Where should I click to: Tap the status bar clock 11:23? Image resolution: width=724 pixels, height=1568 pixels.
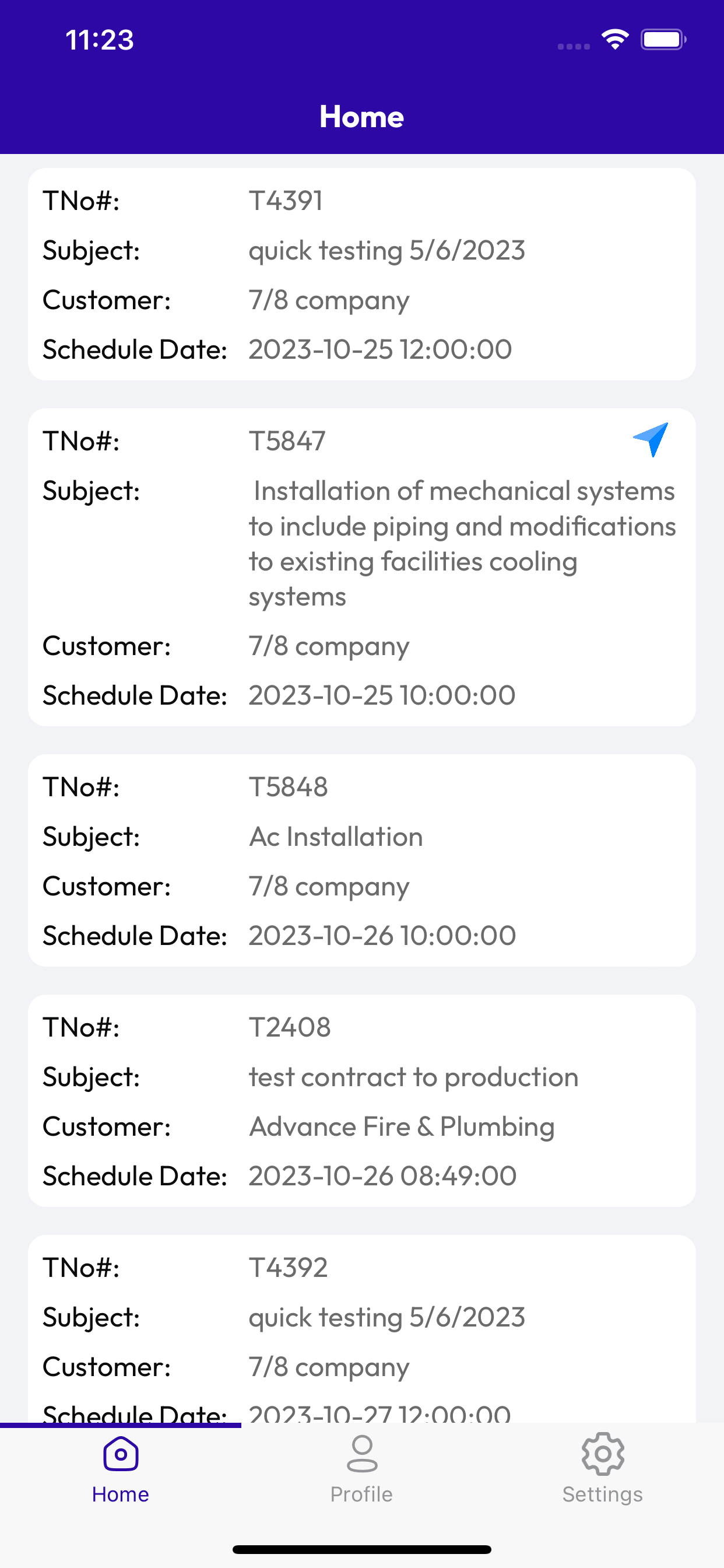[99, 40]
